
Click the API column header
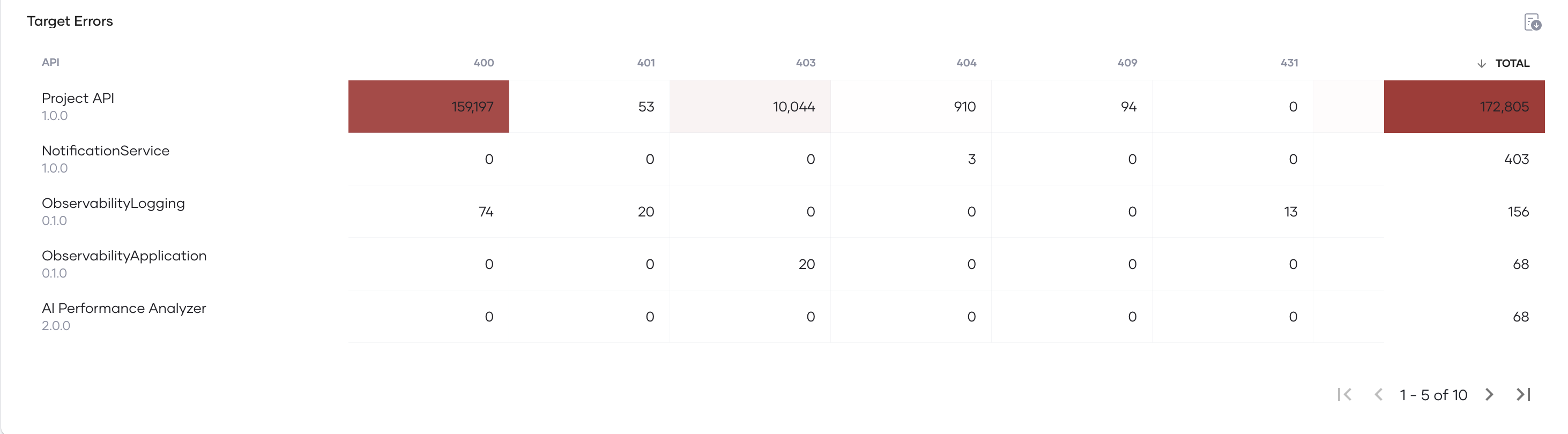(50, 62)
